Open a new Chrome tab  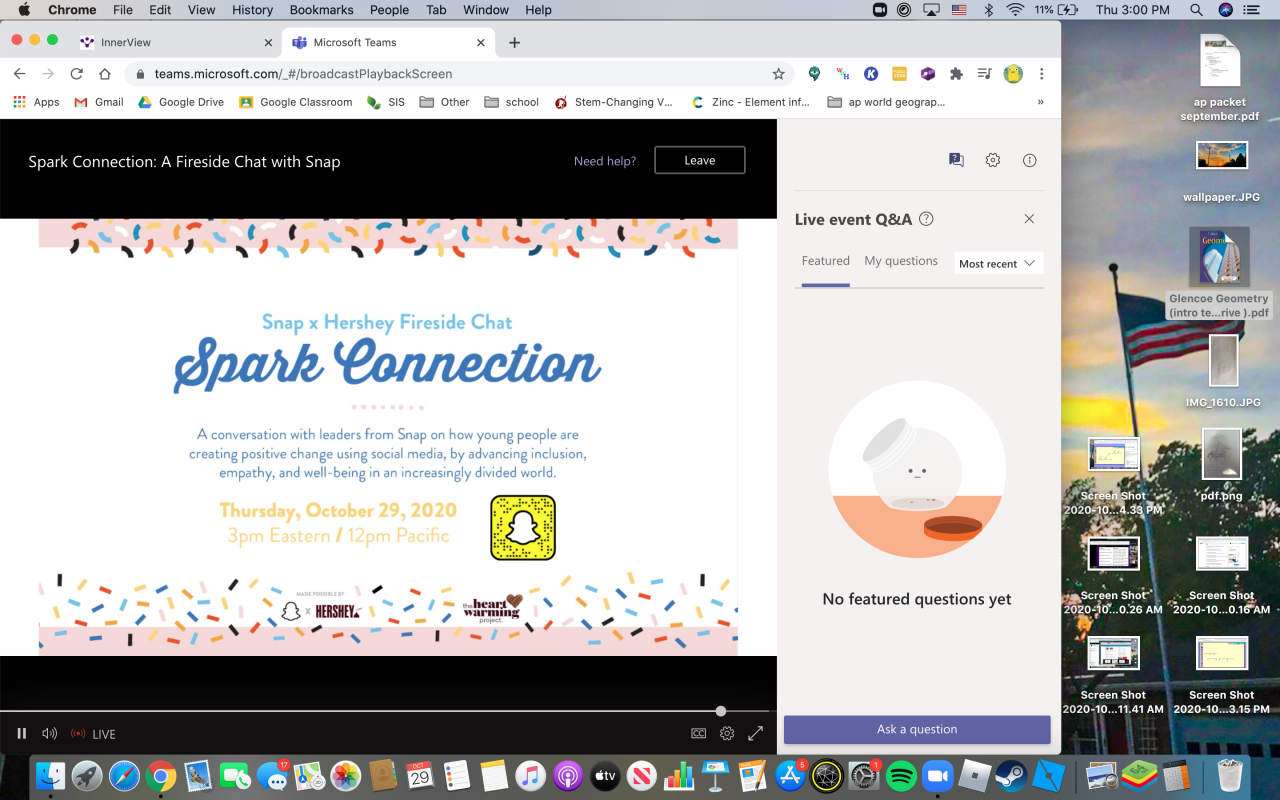click(x=514, y=43)
